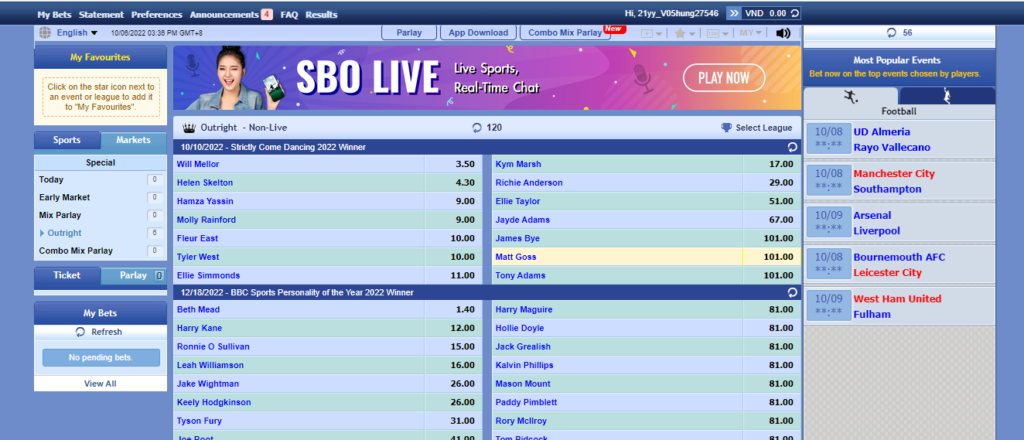The height and width of the screenshot is (440, 1024).
Task: Open the star favourites dropdown in toolbar
Action: [684, 33]
